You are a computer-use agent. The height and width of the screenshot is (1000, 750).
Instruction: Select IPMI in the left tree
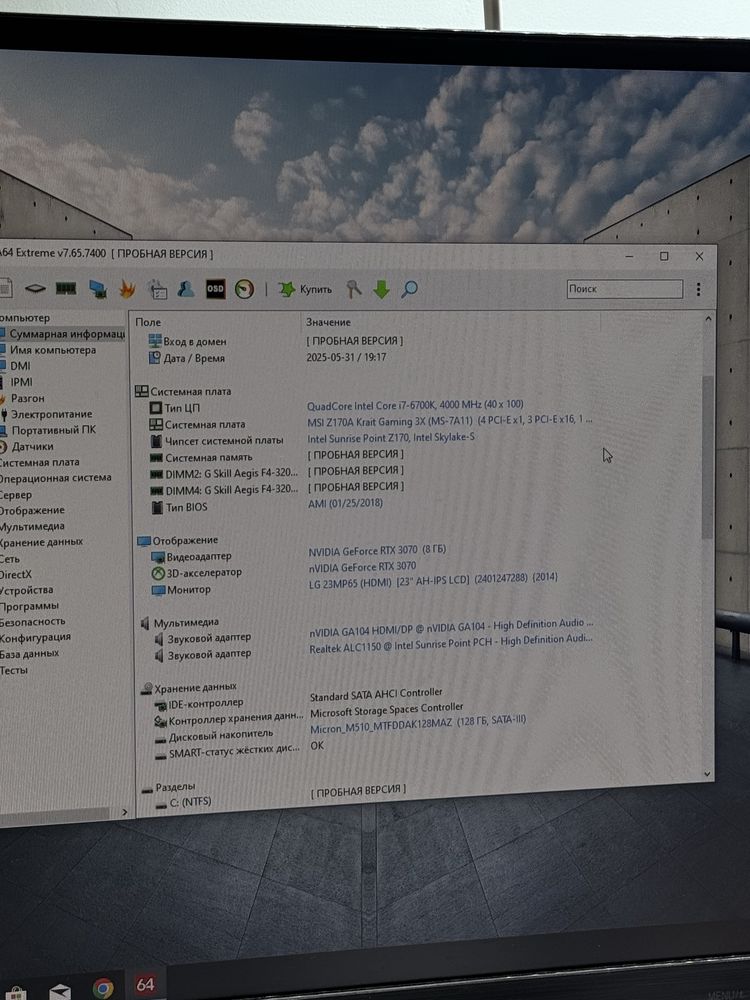(x=22, y=382)
